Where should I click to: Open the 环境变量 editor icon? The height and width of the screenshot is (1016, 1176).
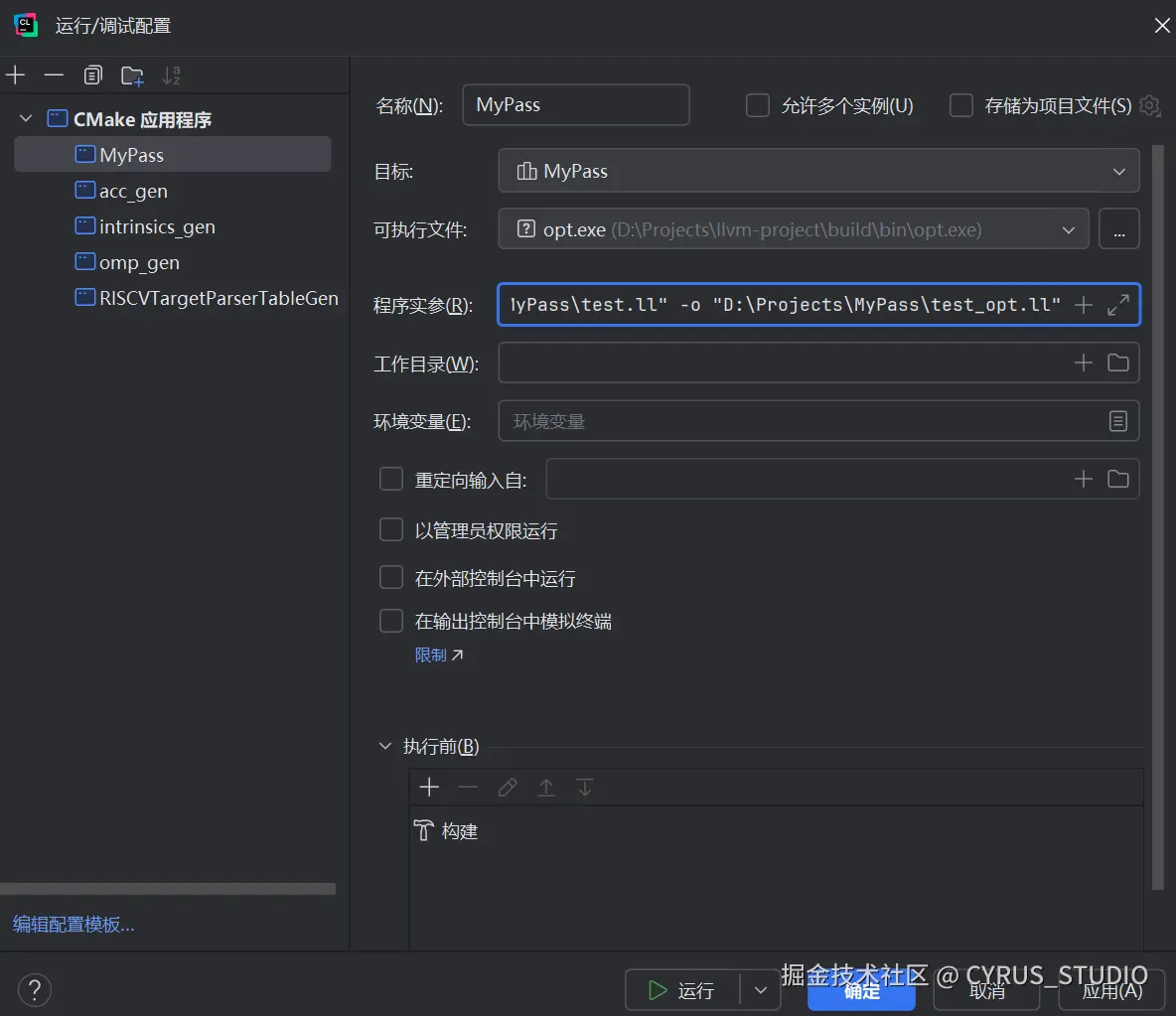coord(1118,421)
